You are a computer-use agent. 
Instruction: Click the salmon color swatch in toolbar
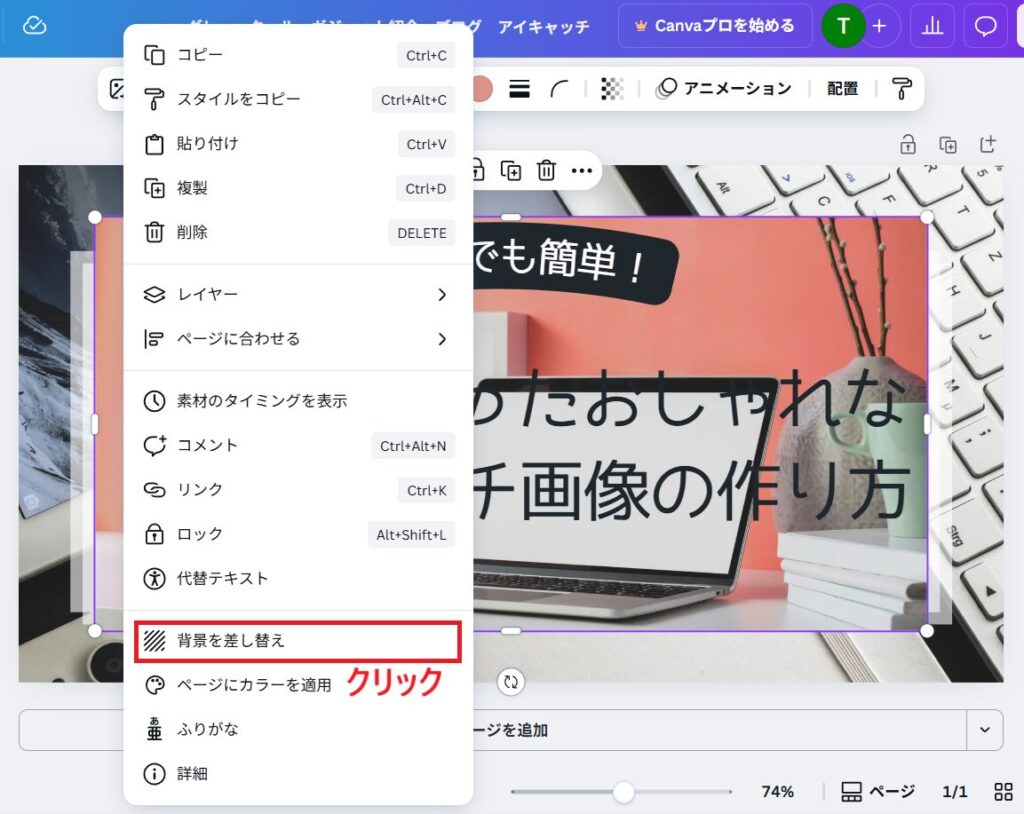[x=482, y=89]
